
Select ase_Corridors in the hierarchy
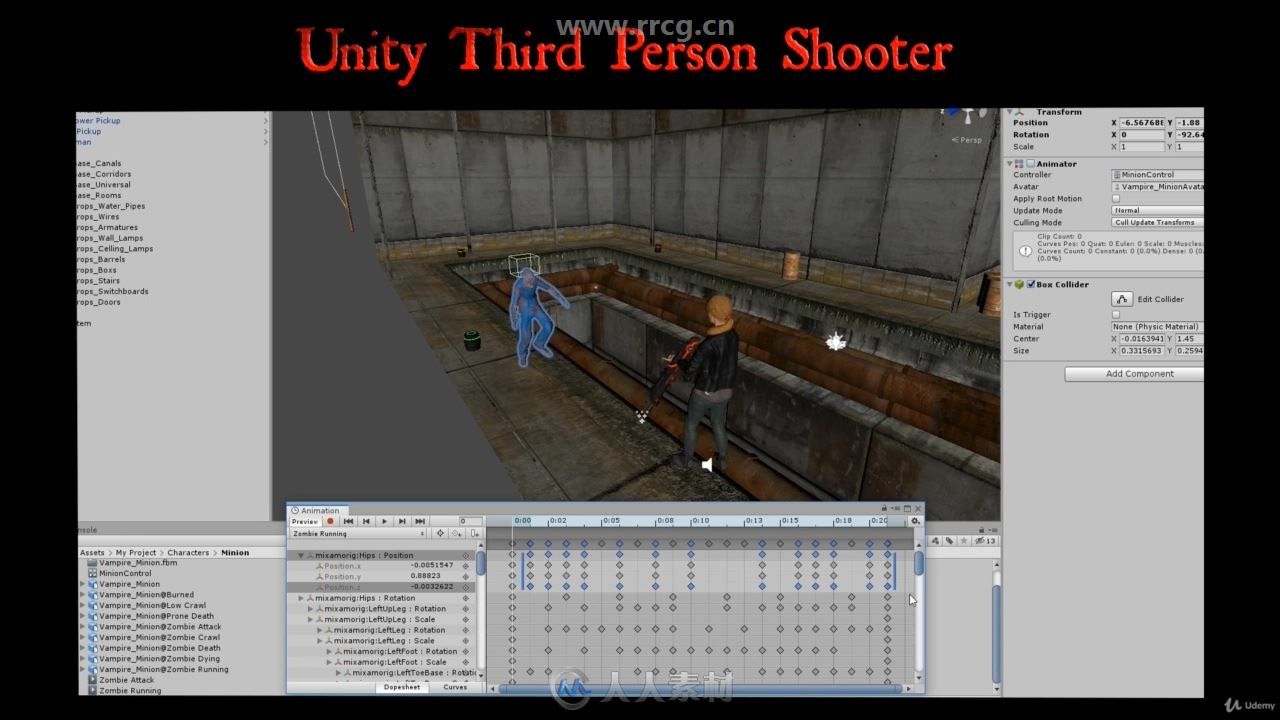pos(104,174)
